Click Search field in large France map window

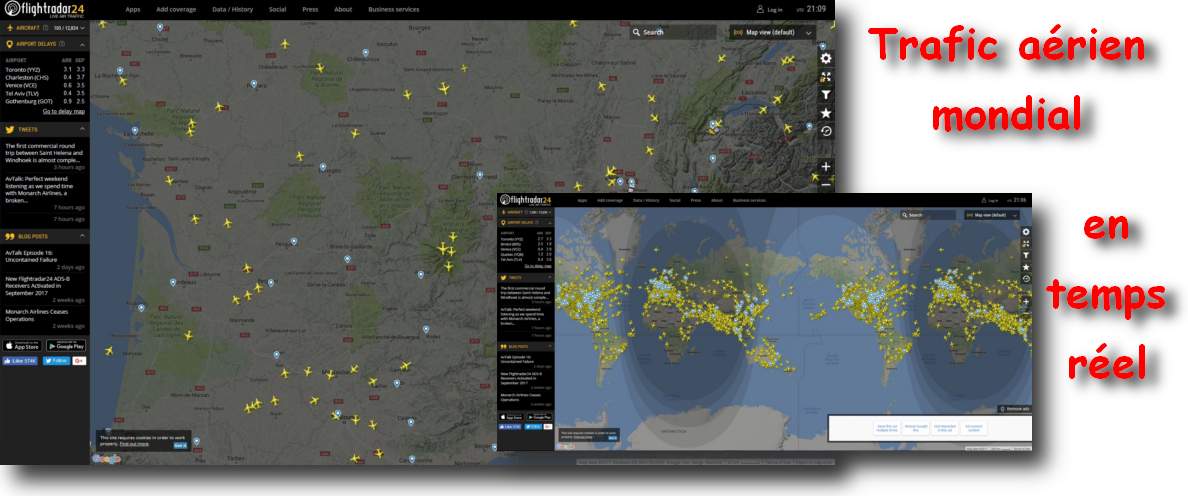coord(673,33)
